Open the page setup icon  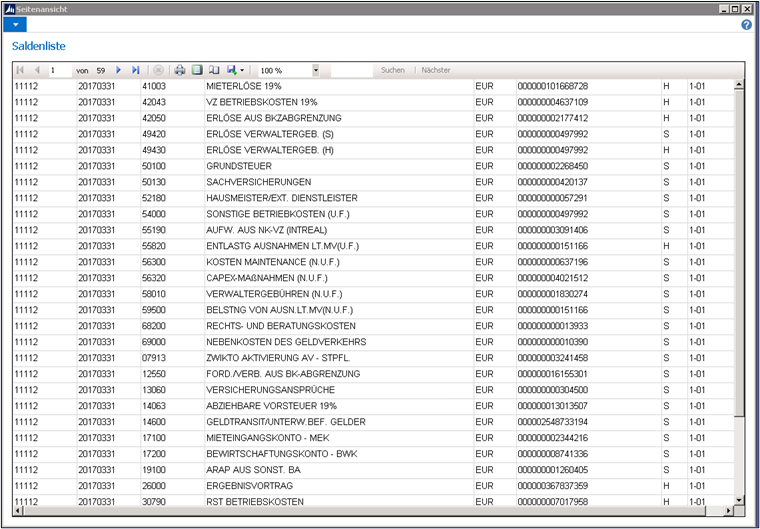point(213,71)
